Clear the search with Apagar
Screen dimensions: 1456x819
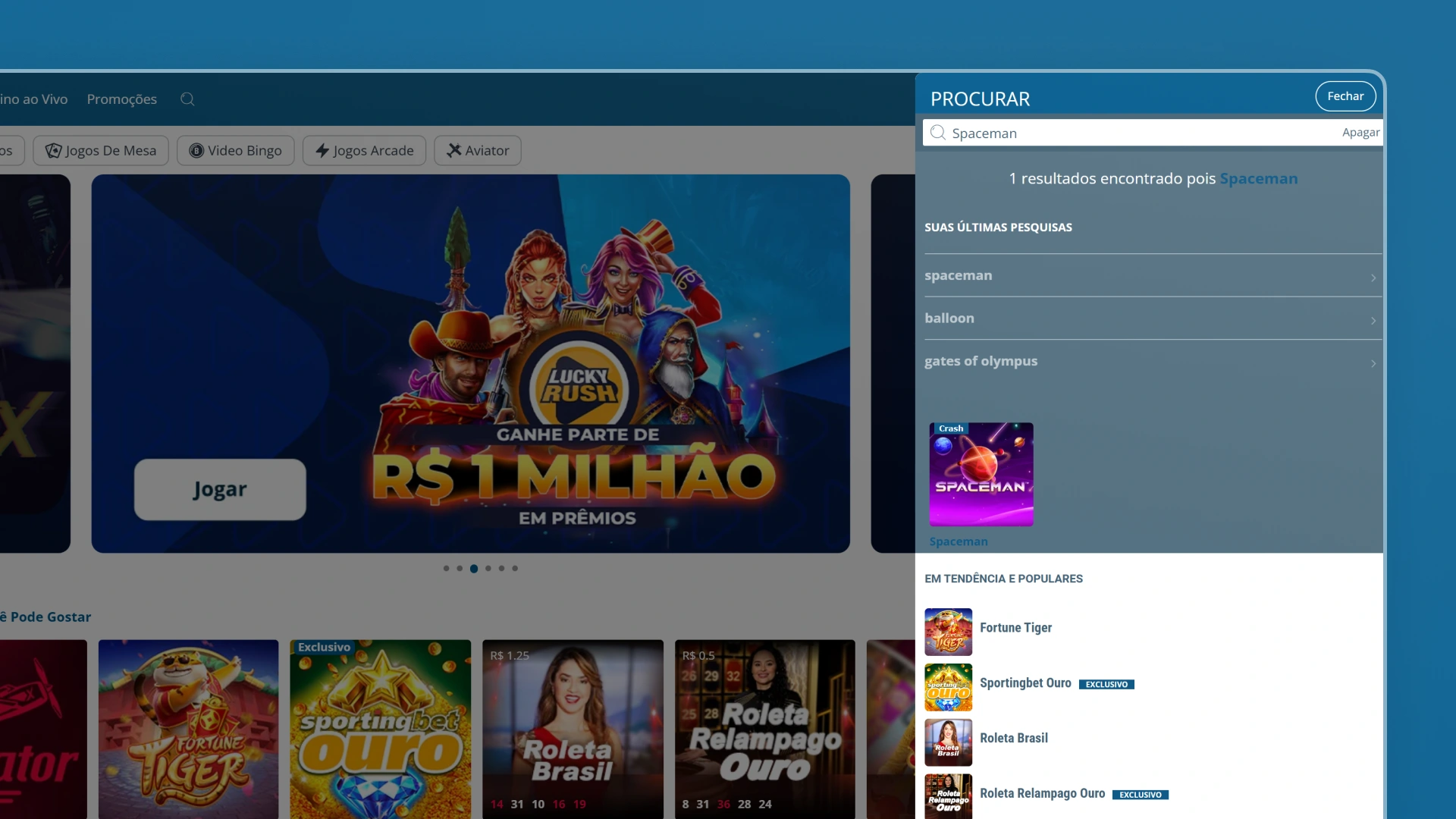pyautogui.click(x=1360, y=133)
